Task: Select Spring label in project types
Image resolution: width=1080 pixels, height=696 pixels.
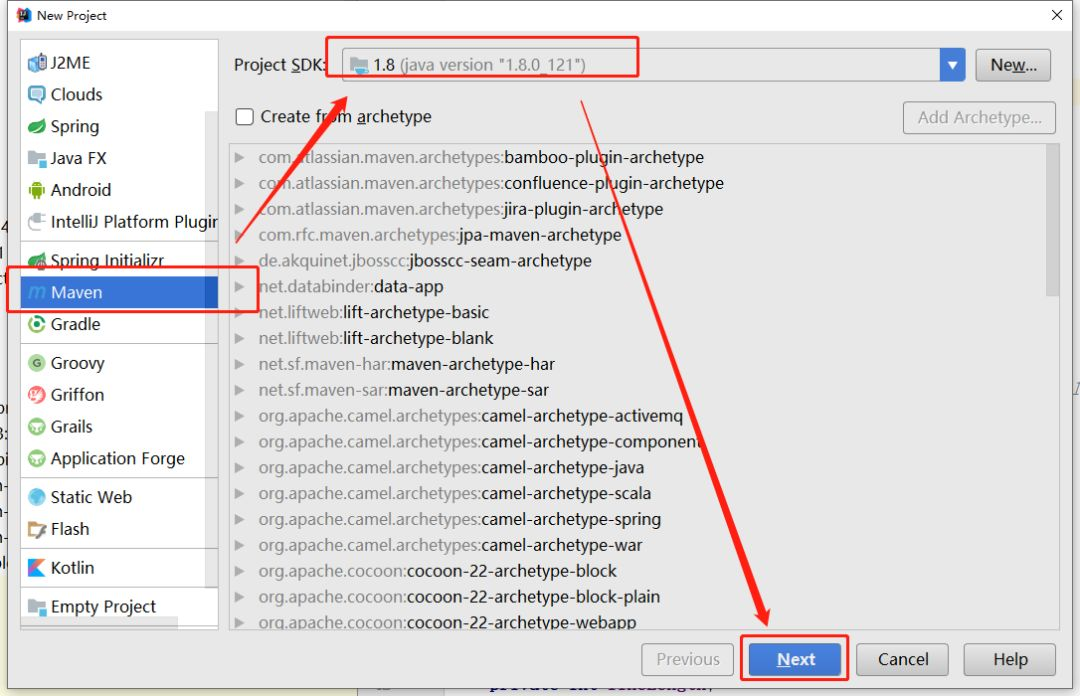Action: coord(75,127)
